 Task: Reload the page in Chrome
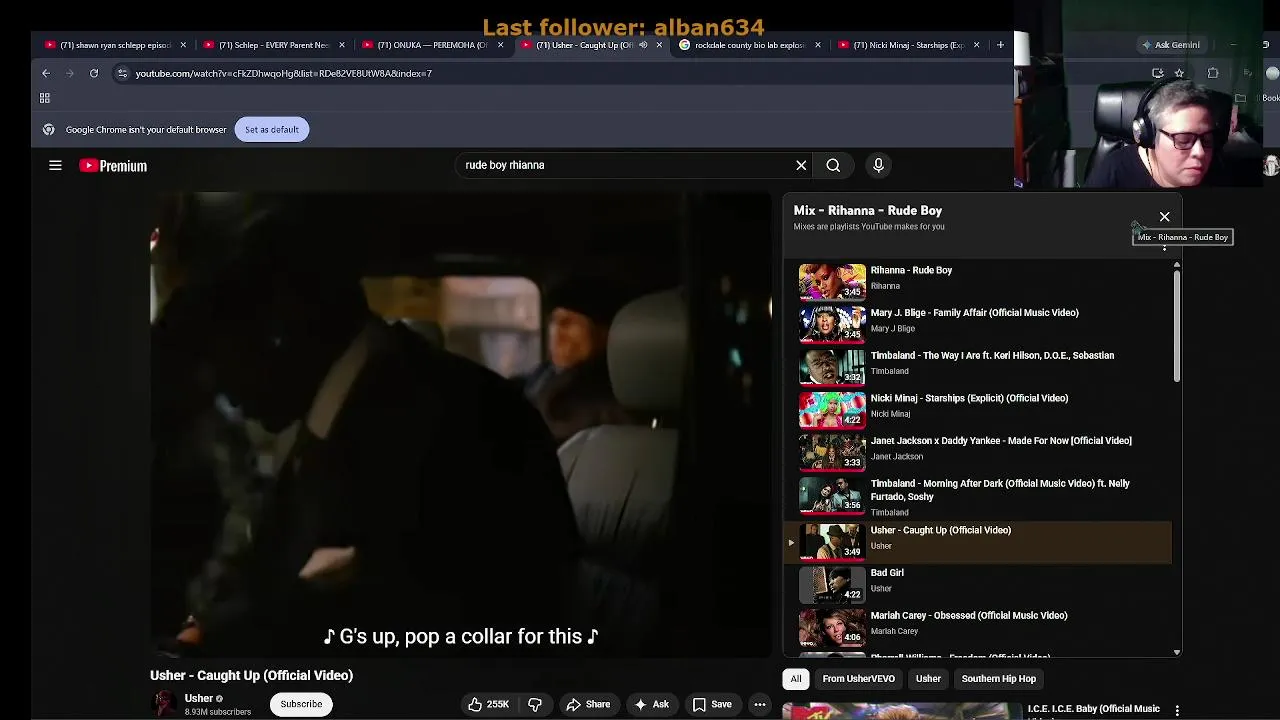(94, 73)
